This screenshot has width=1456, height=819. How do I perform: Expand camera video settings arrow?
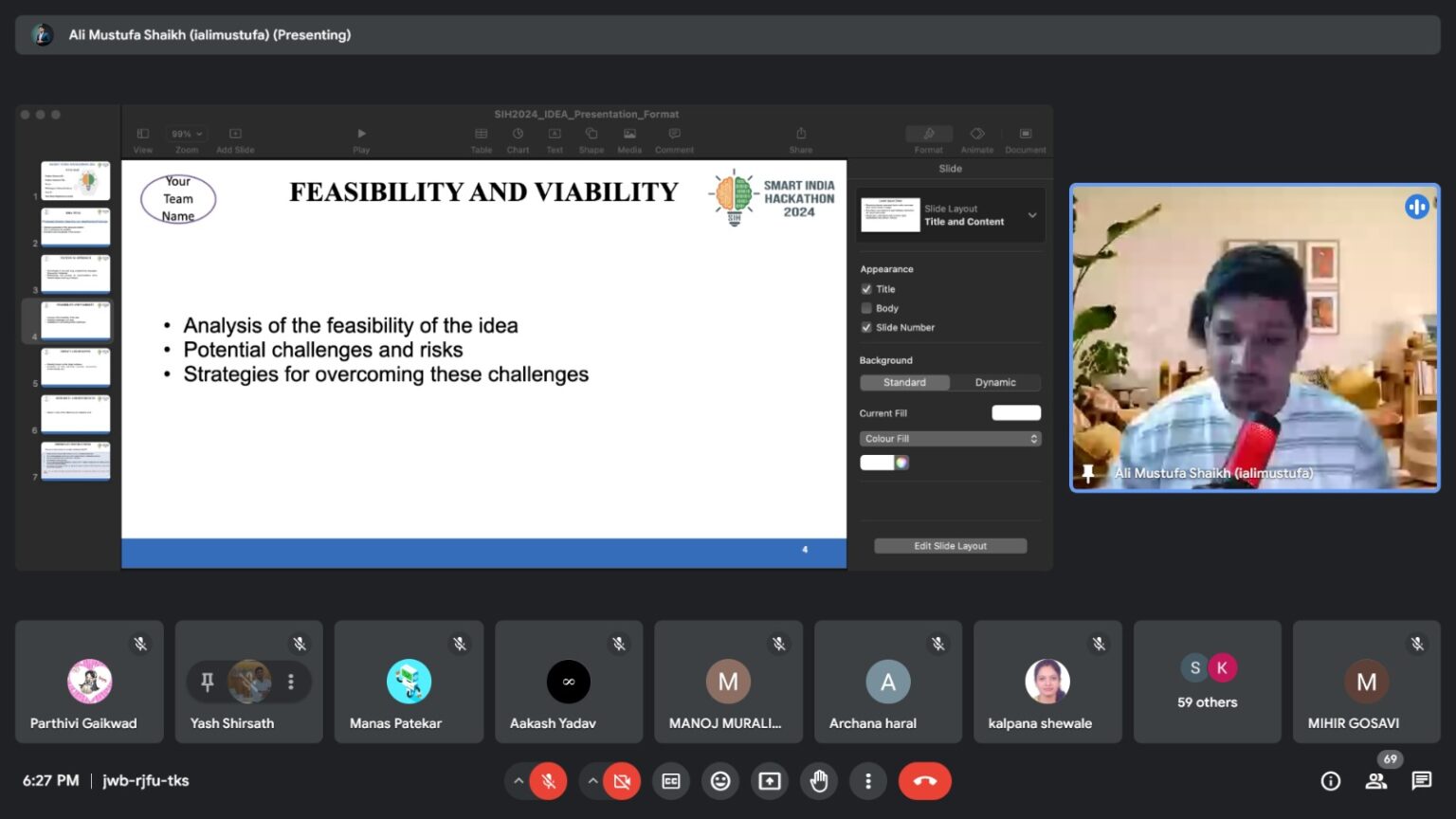(592, 781)
